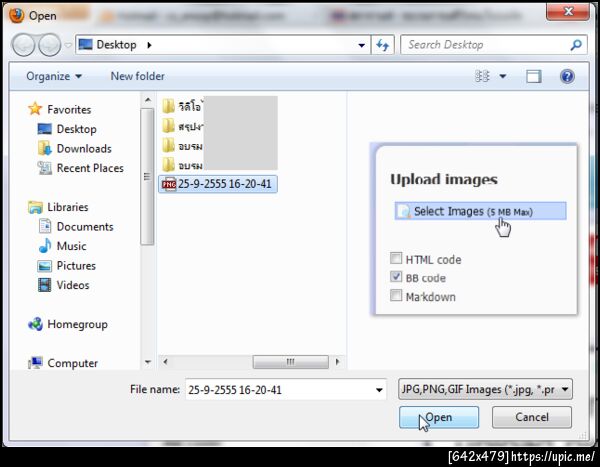Expand the address bar history dropdown

click(x=361, y=45)
